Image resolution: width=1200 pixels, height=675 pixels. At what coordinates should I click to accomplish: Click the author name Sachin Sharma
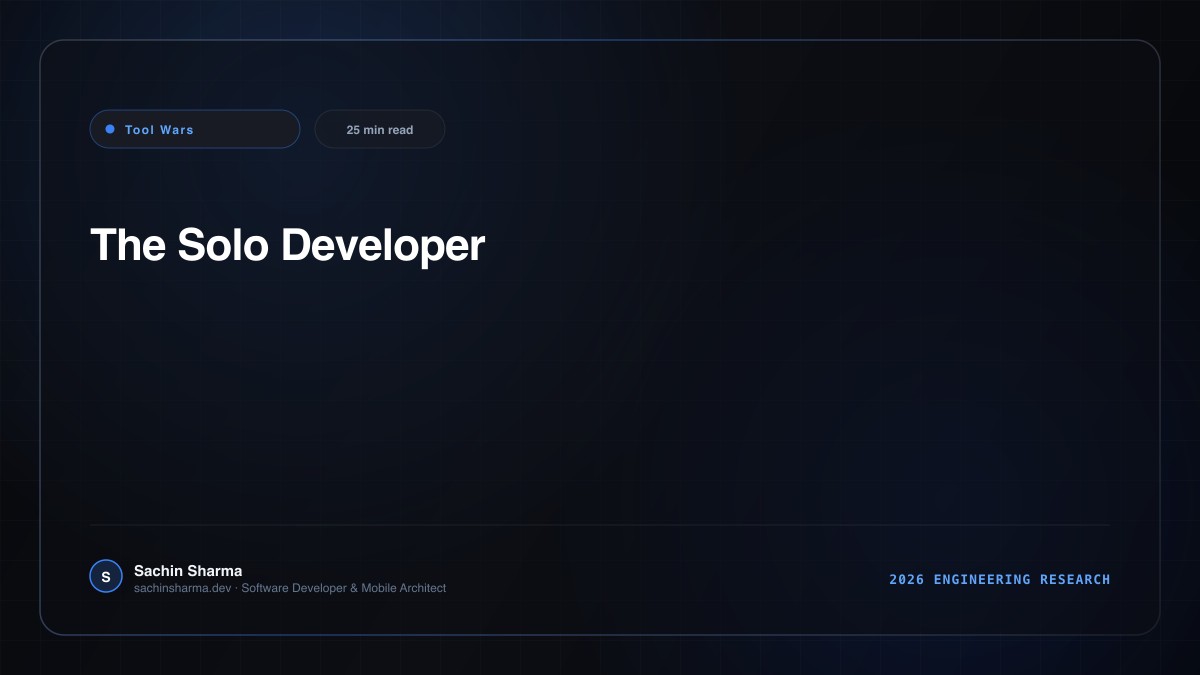pyautogui.click(x=188, y=571)
